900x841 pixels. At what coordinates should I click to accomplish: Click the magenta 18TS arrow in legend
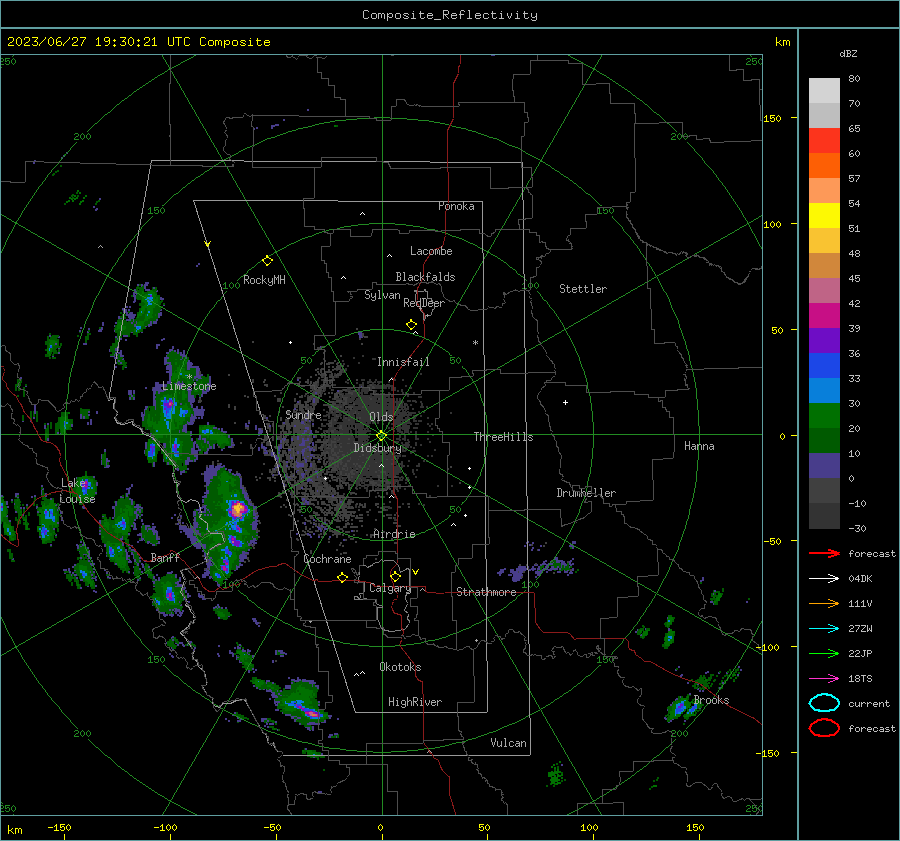824,679
